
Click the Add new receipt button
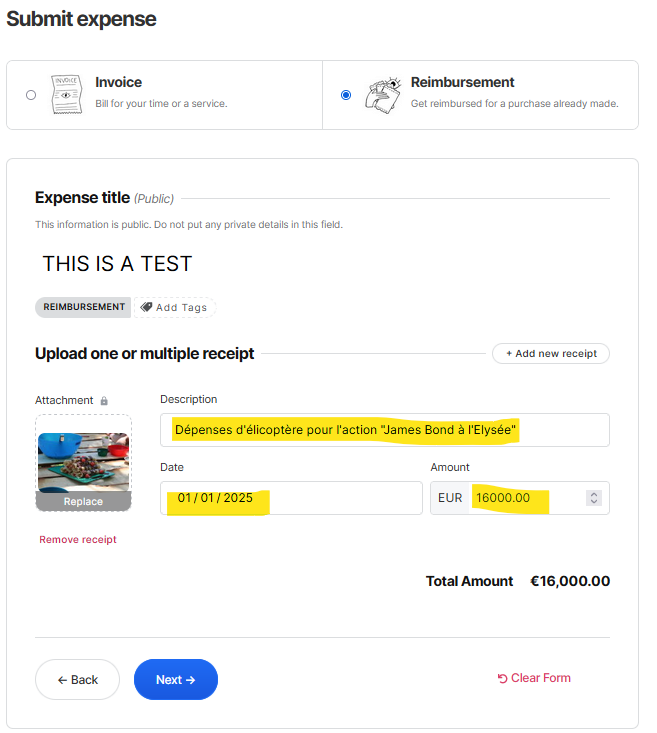(x=550, y=353)
